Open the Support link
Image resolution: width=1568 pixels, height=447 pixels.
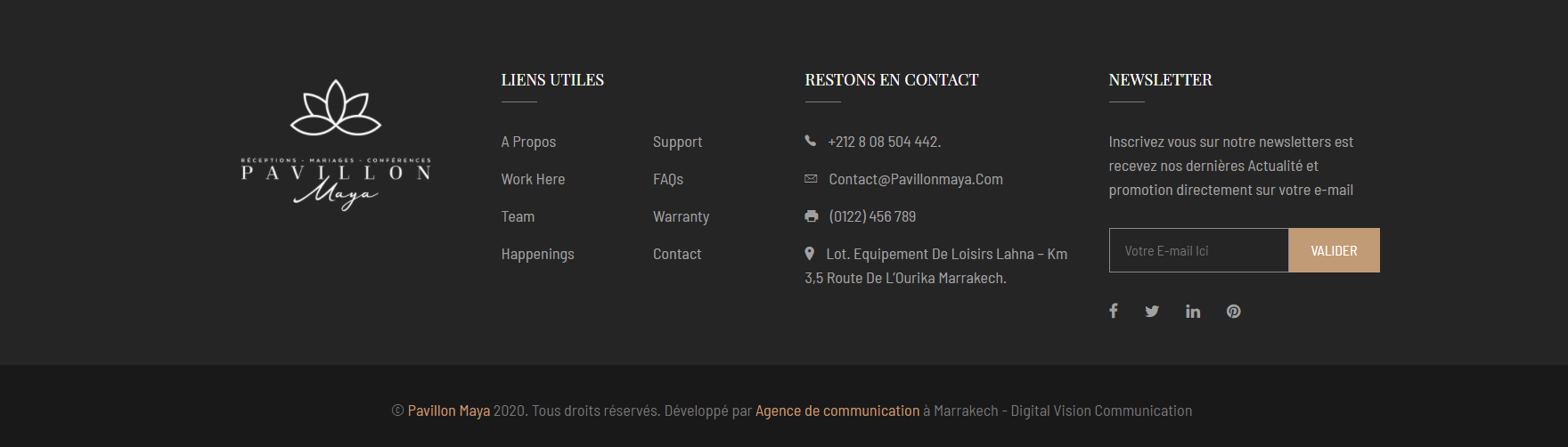[677, 142]
